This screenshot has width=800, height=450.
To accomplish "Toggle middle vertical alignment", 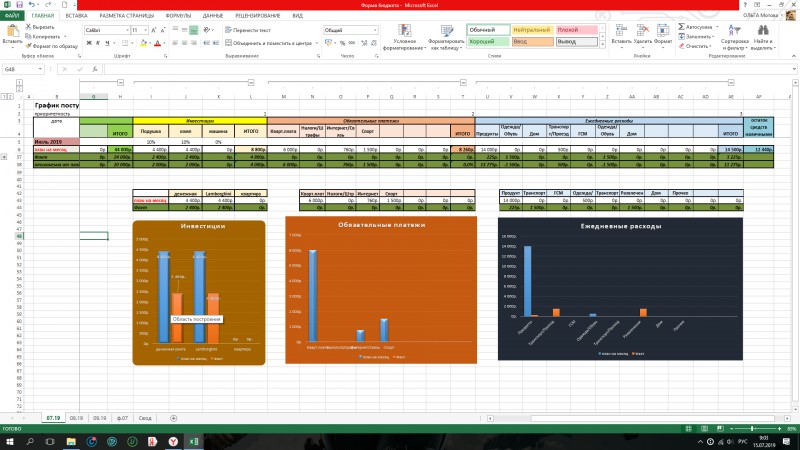I will tap(184, 30).
